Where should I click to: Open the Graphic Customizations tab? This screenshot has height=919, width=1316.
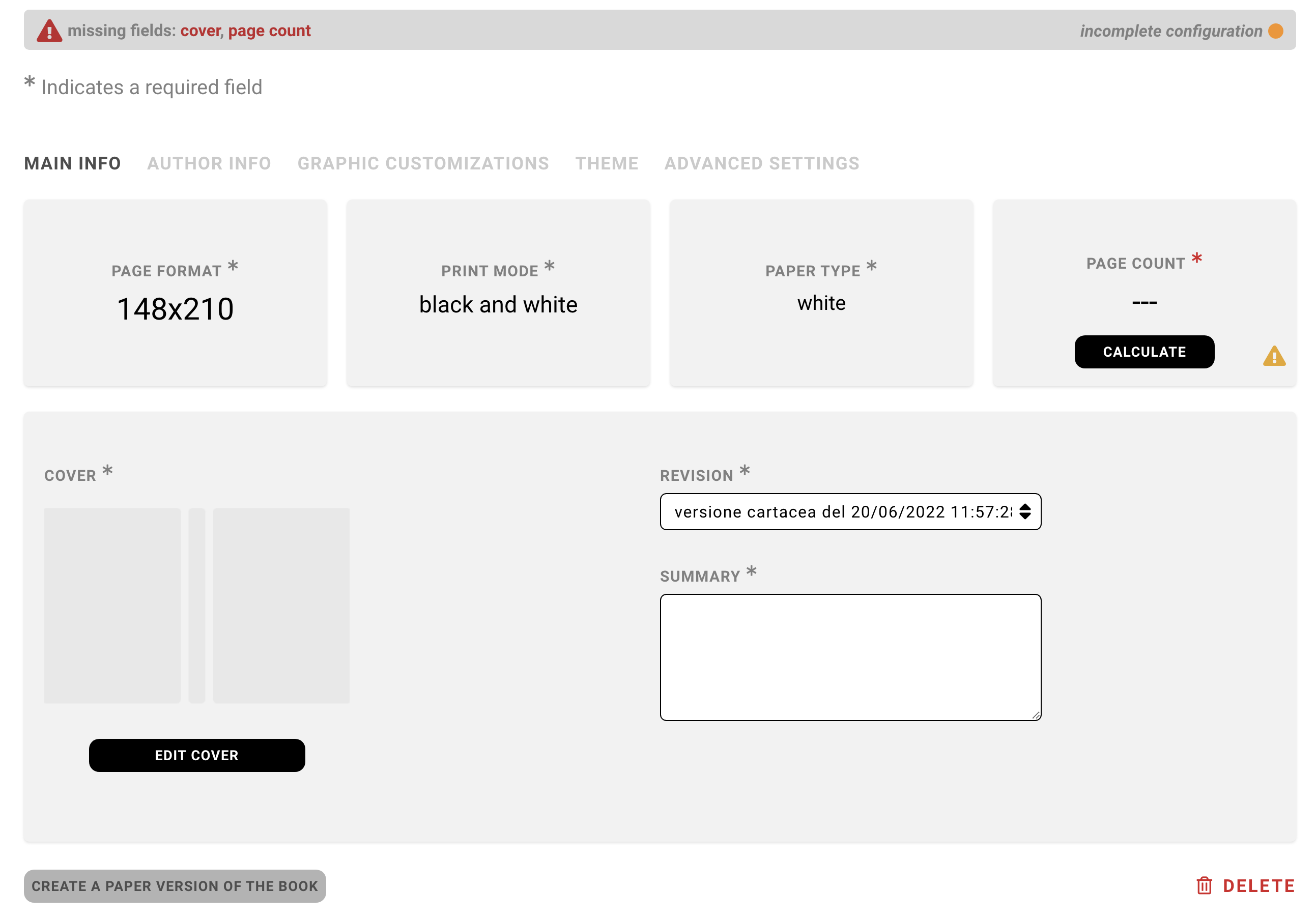(x=422, y=163)
